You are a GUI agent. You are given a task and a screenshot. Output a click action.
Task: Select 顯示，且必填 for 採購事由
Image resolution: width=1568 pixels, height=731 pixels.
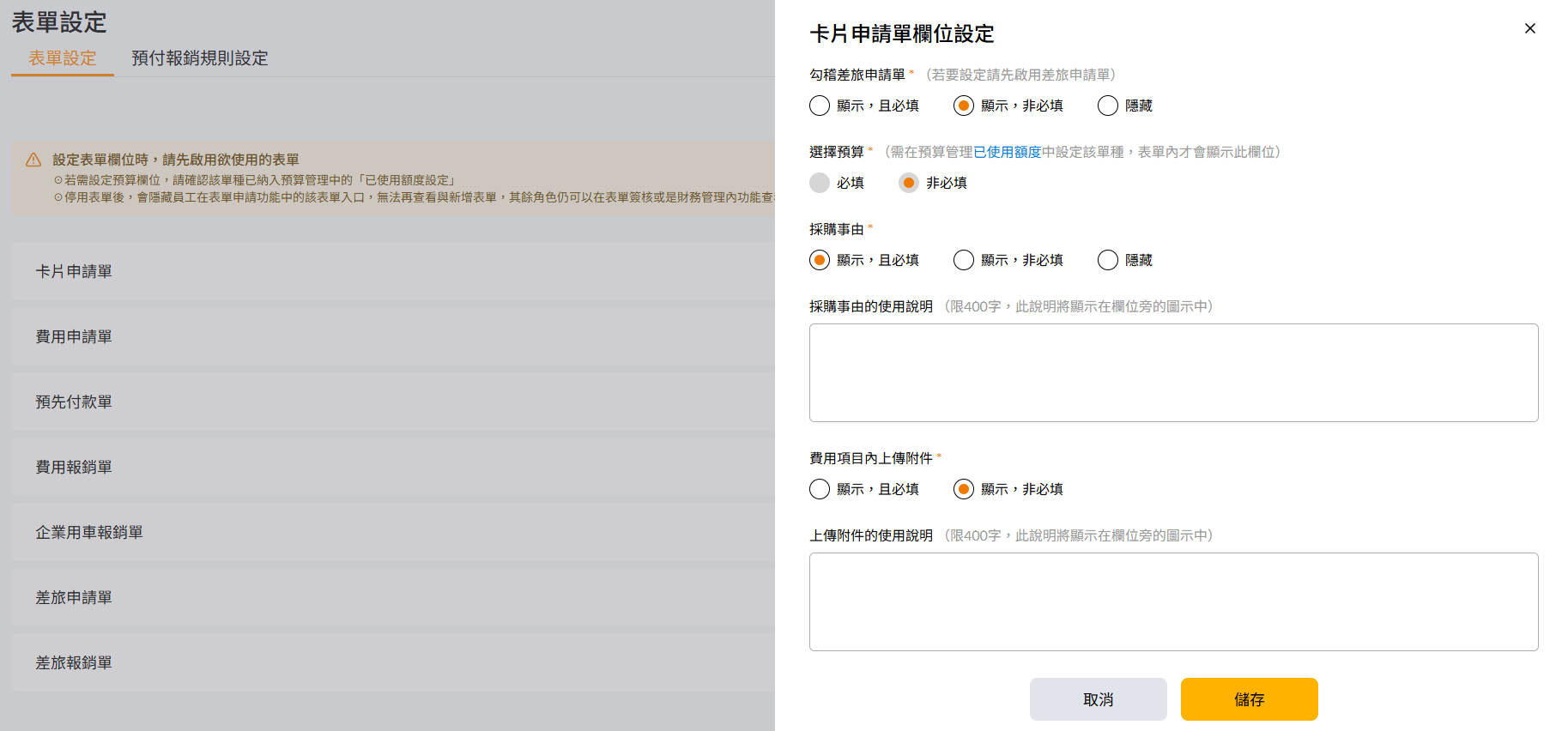(x=820, y=260)
